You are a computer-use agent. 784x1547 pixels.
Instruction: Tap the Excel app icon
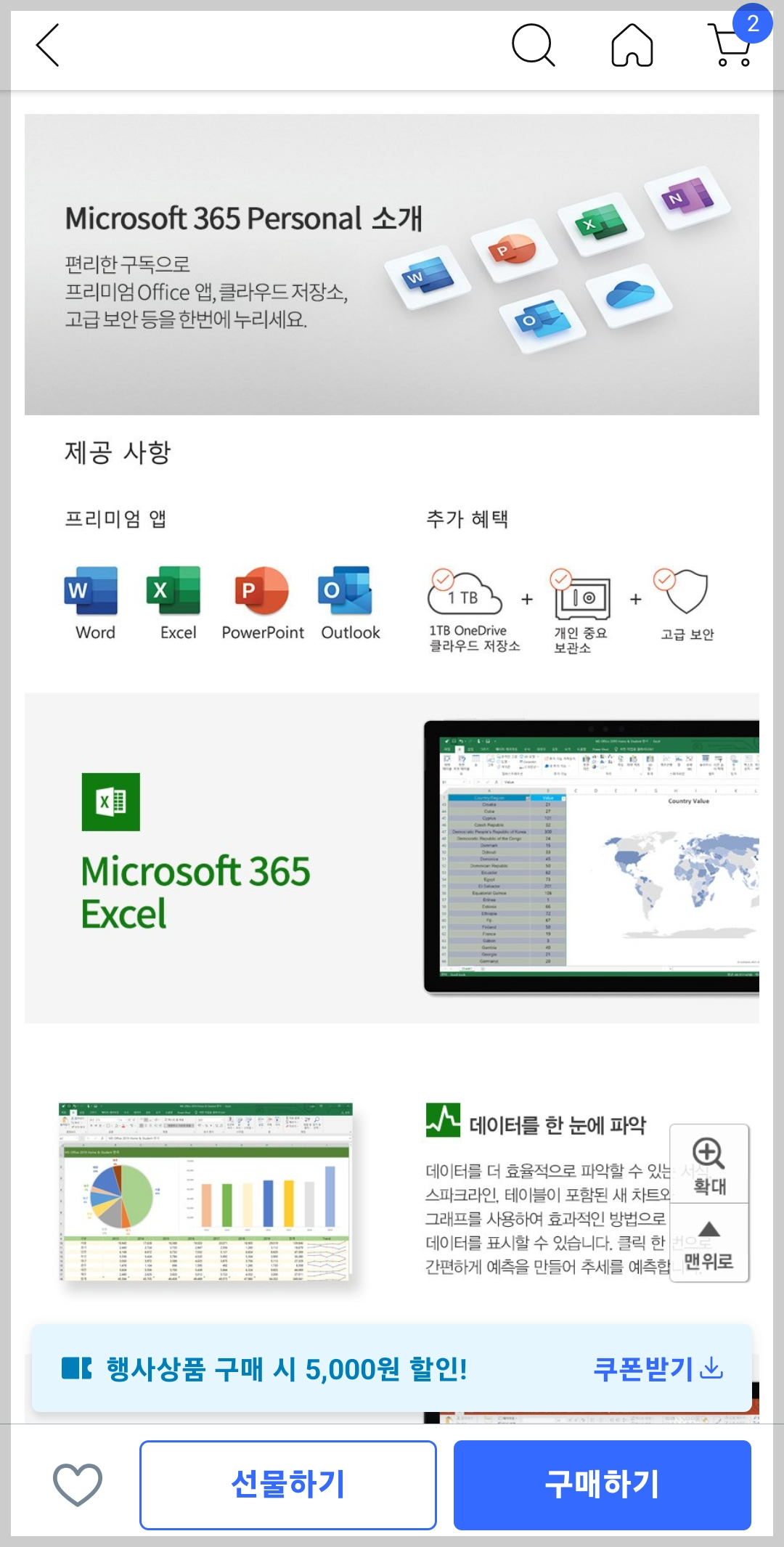(173, 590)
